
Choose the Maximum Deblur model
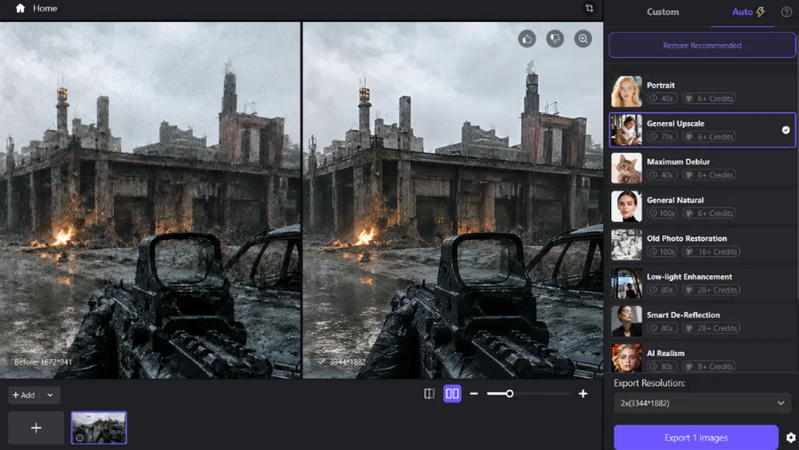point(702,168)
